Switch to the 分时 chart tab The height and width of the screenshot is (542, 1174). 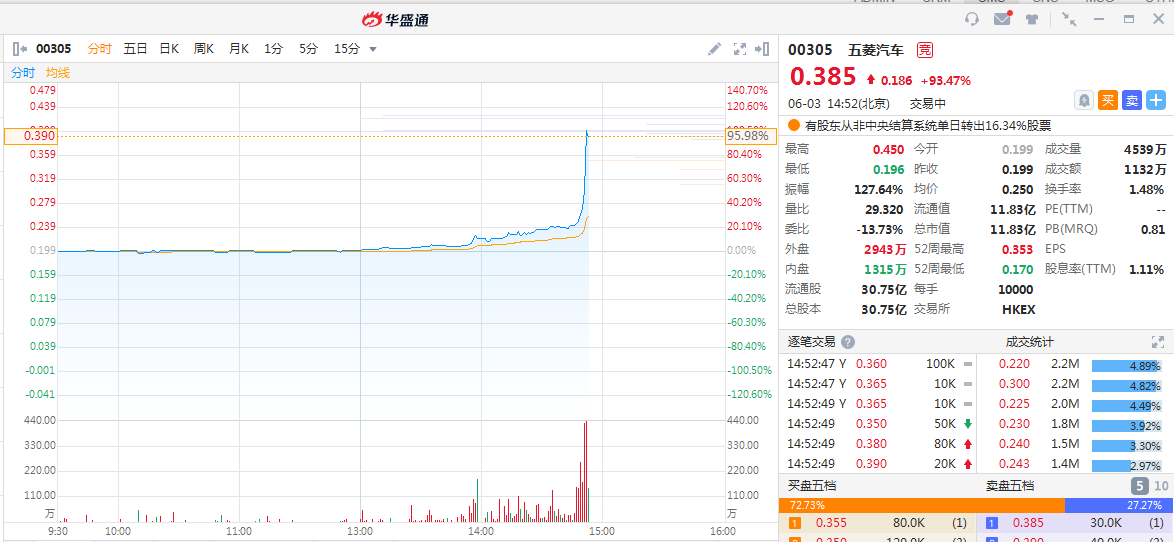pyautogui.click(x=100, y=49)
